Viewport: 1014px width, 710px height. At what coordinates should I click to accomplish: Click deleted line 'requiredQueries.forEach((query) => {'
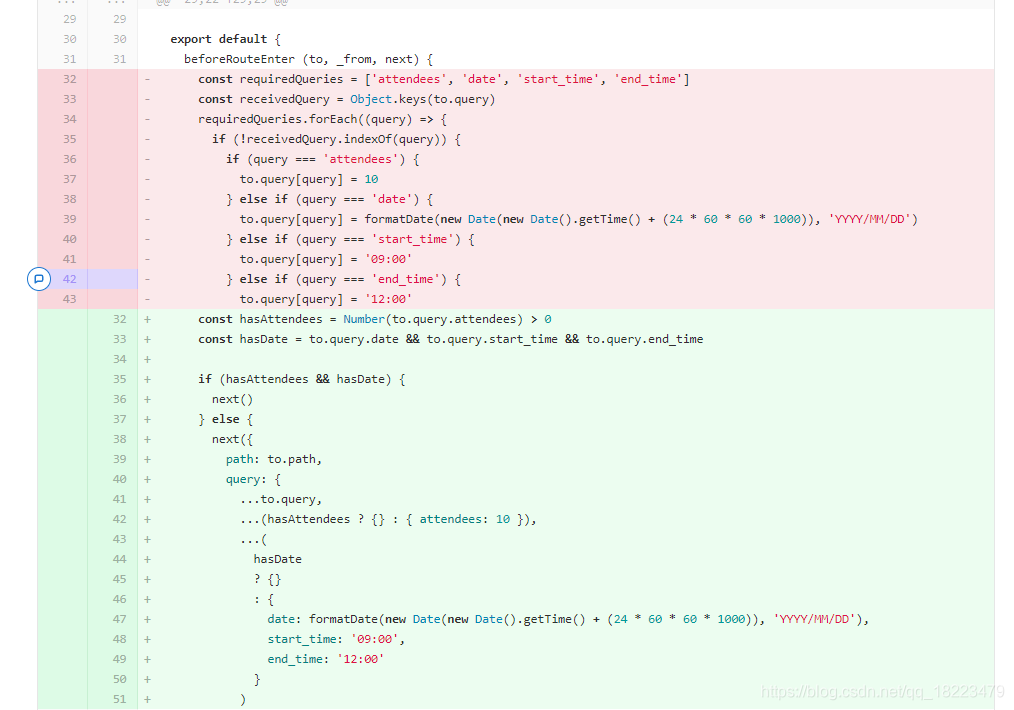[x=322, y=119]
